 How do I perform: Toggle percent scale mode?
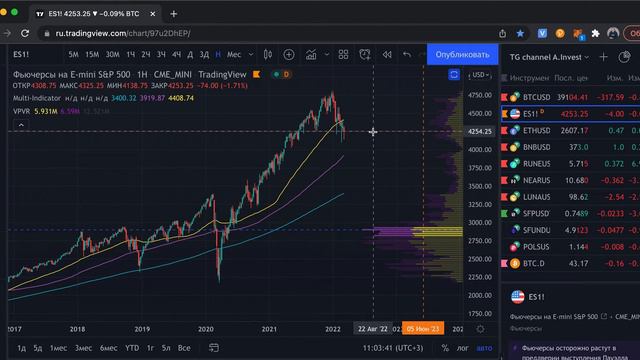[445, 348]
